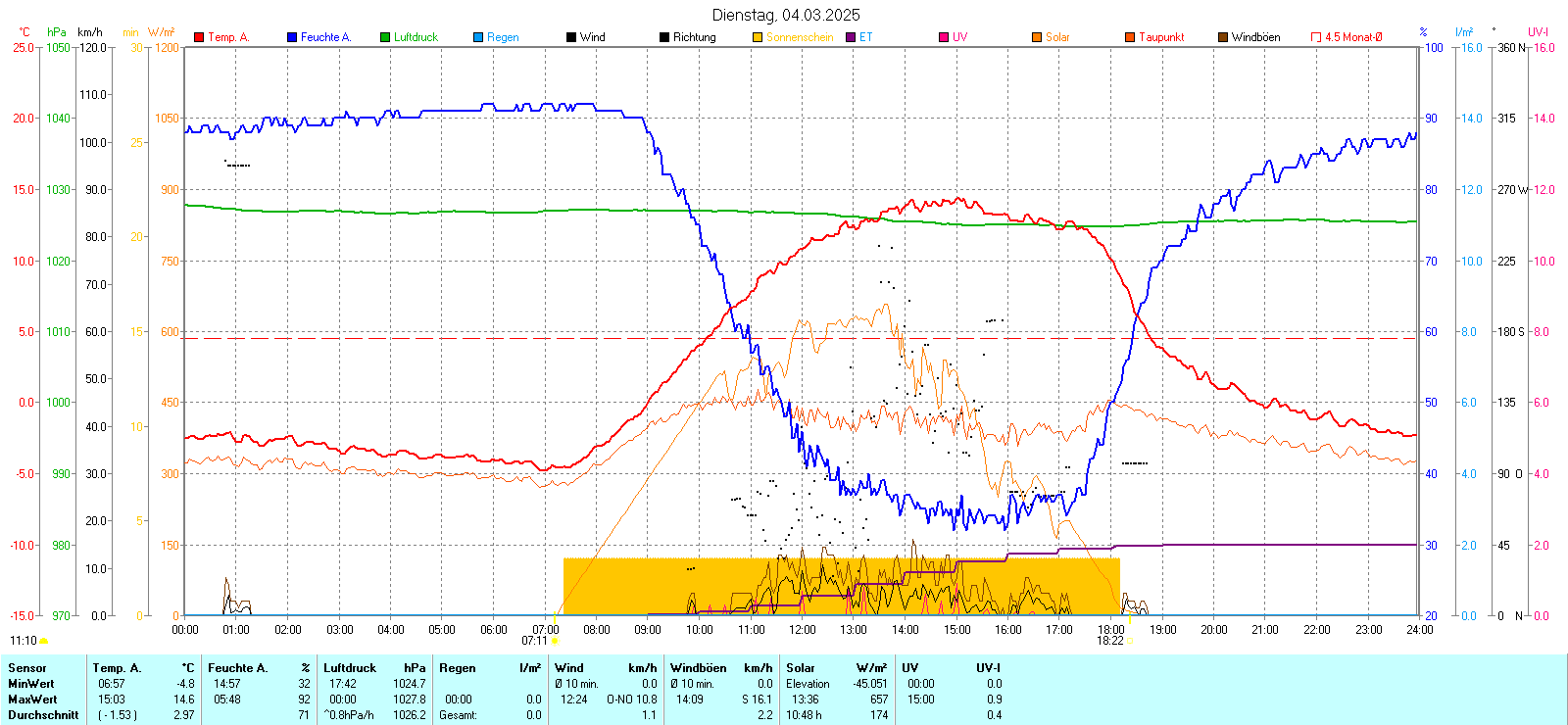This screenshot has height=725, width=1568.
Task: Click the chart title Dienstag, 04.03.2025
Action: pyautogui.click(x=786, y=15)
